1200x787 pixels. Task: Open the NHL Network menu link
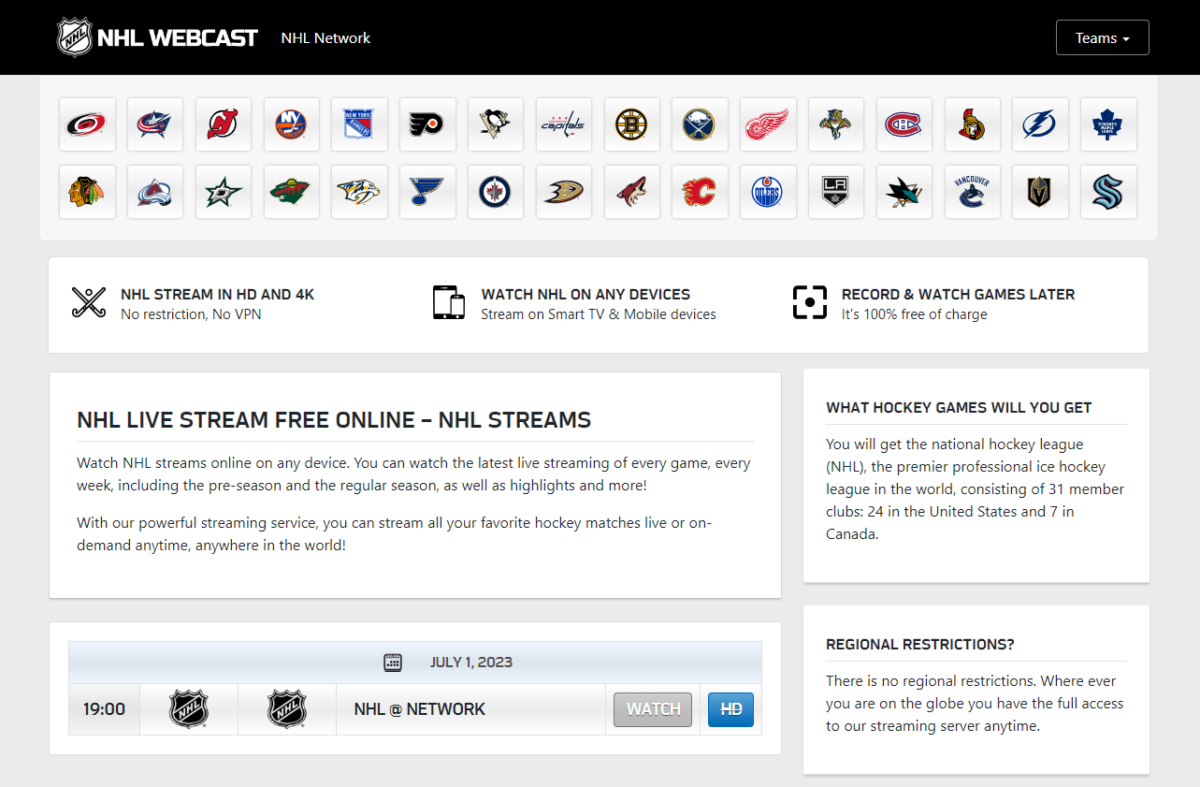pyautogui.click(x=325, y=38)
